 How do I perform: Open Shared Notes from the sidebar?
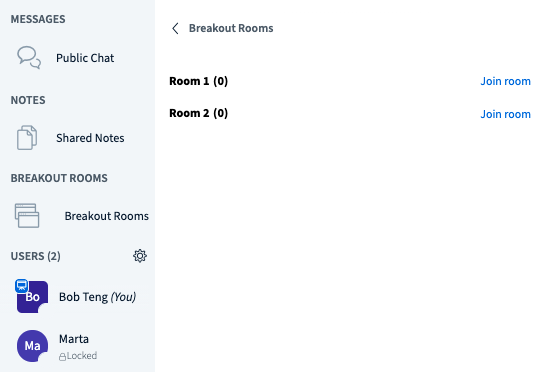pos(77,138)
